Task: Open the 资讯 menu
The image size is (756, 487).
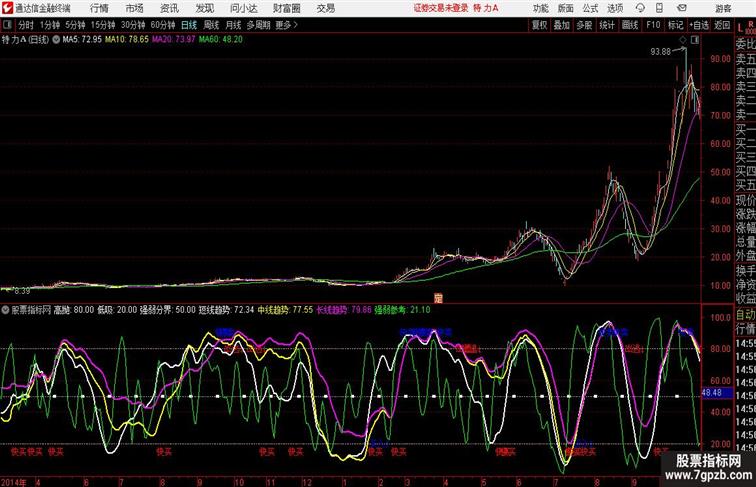Action: pyautogui.click(x=169, y=8)
